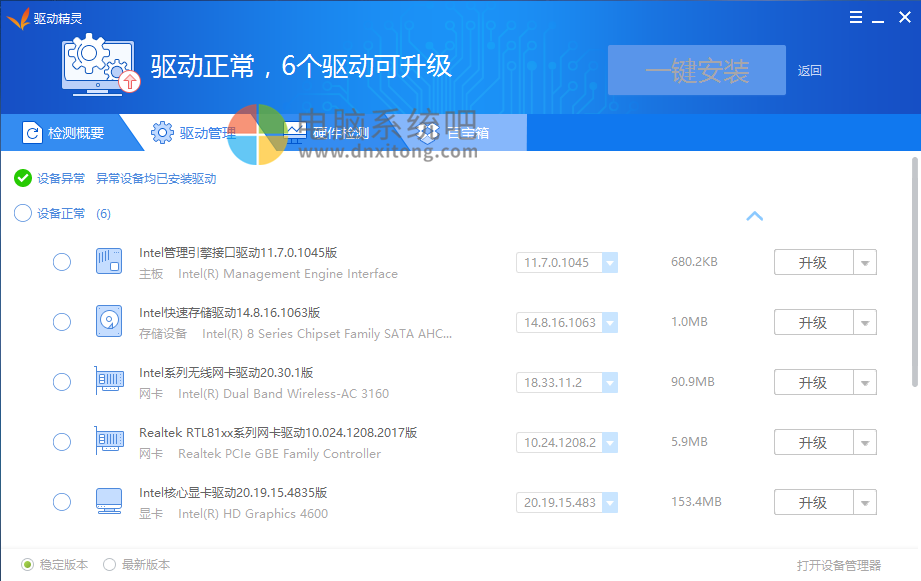This screenshot has height=581, width=921.
Task: Select the Intel核心显卡驱动 row radio
Action: pyautogui.click(x=62, y=502)
